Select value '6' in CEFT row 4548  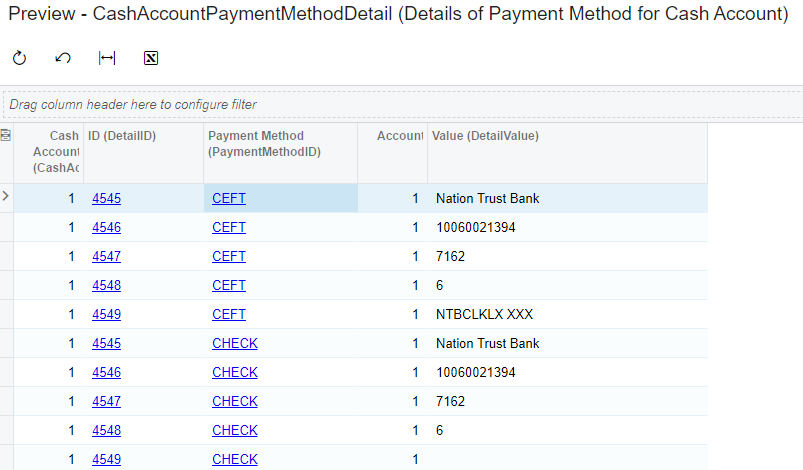[x=439, y=285]
